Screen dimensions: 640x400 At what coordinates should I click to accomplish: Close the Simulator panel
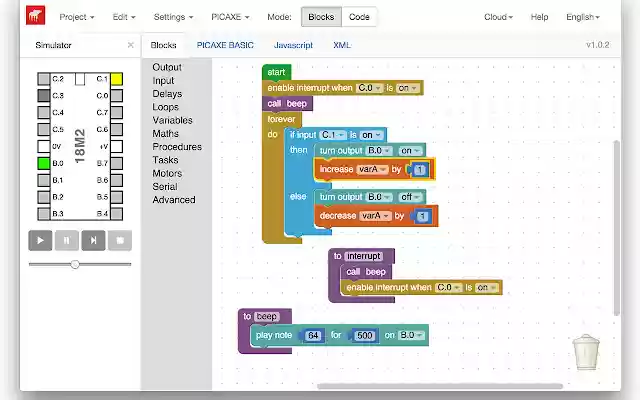click(x=130, y=45)
